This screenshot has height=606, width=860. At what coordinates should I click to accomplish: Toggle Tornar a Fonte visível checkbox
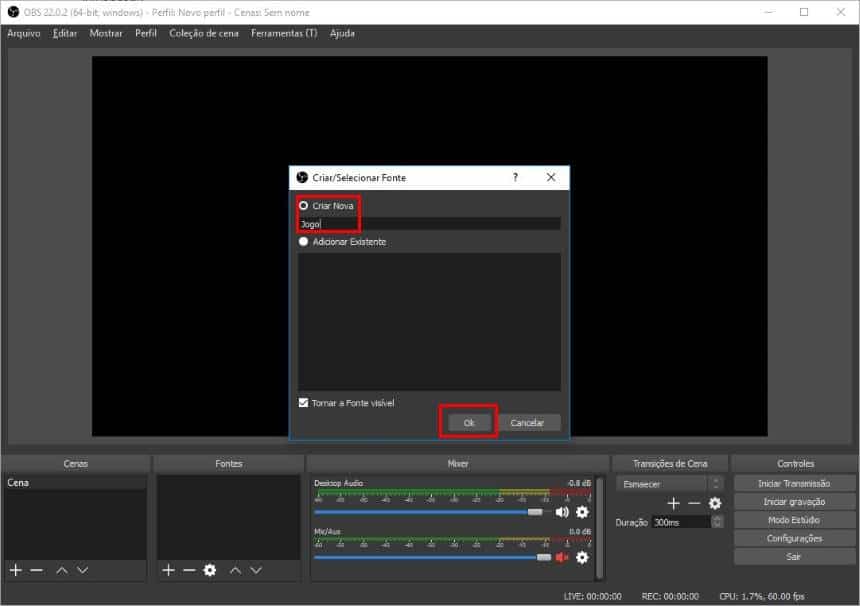[303, 403]
